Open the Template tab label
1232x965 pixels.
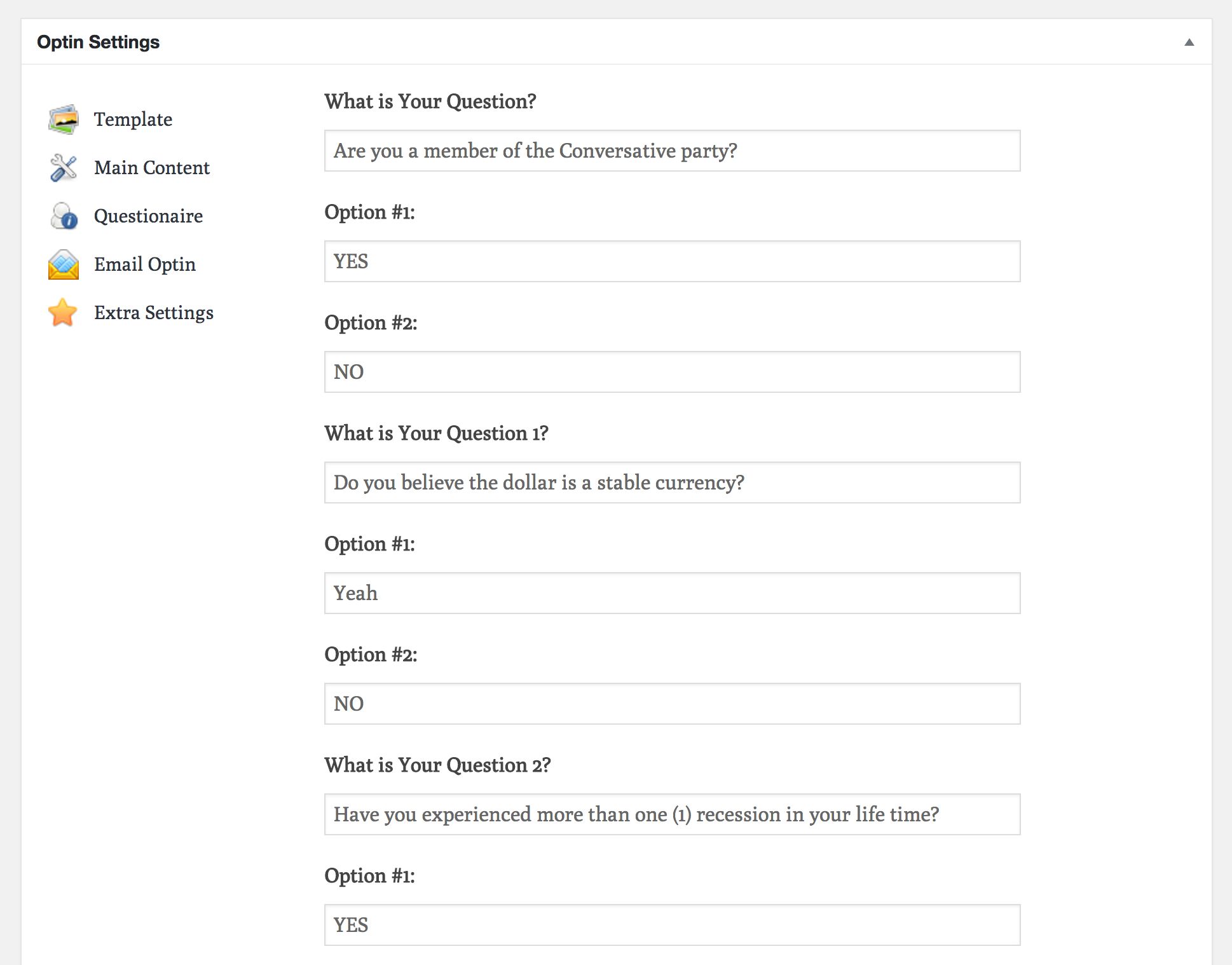point(133,120)
